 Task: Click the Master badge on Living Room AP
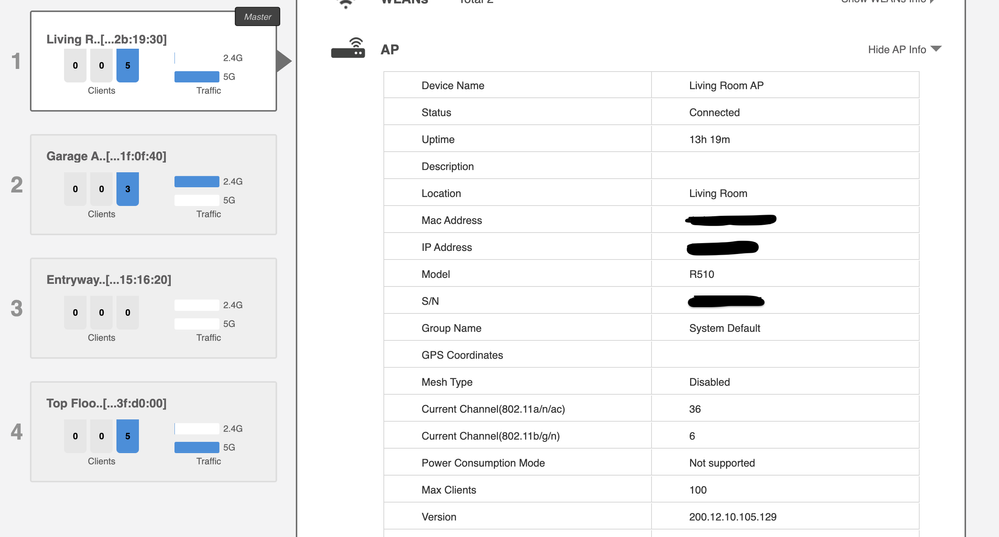point(257,17)
